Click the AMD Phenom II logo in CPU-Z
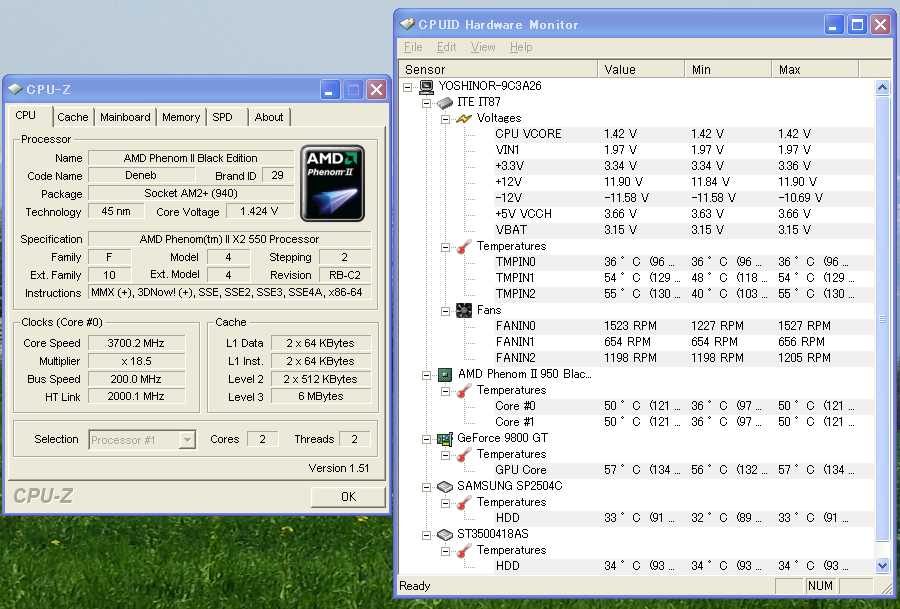Viewport: 900px width, 609px height. (332, 183)
